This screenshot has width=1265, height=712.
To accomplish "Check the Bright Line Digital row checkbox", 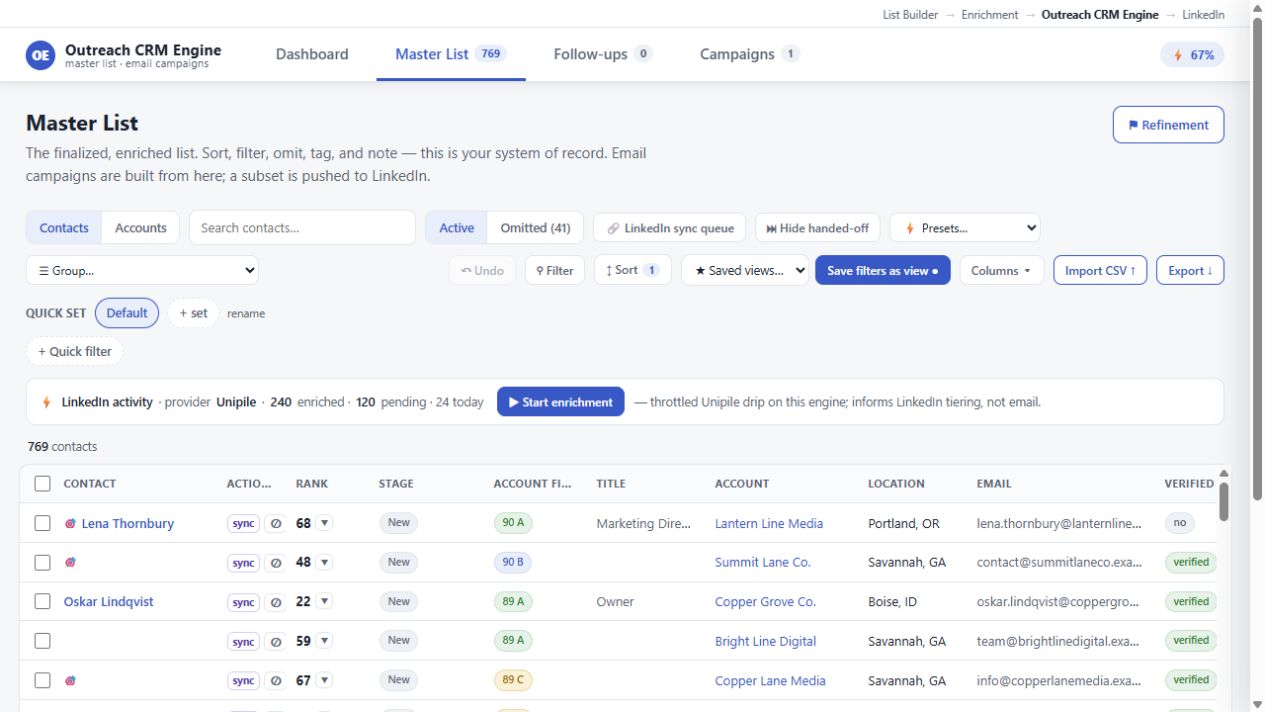I will [x=42, y=641].
